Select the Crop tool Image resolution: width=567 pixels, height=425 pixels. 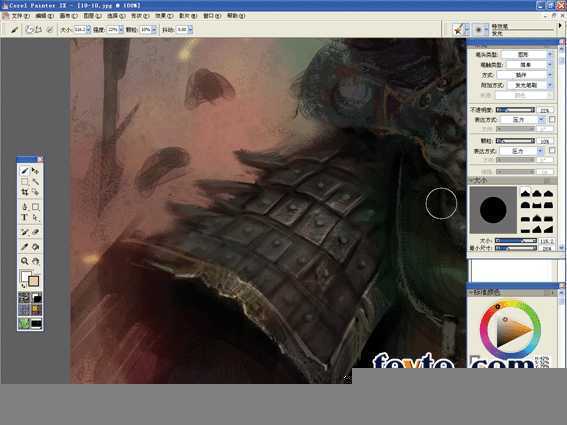[x=25, y=192]
